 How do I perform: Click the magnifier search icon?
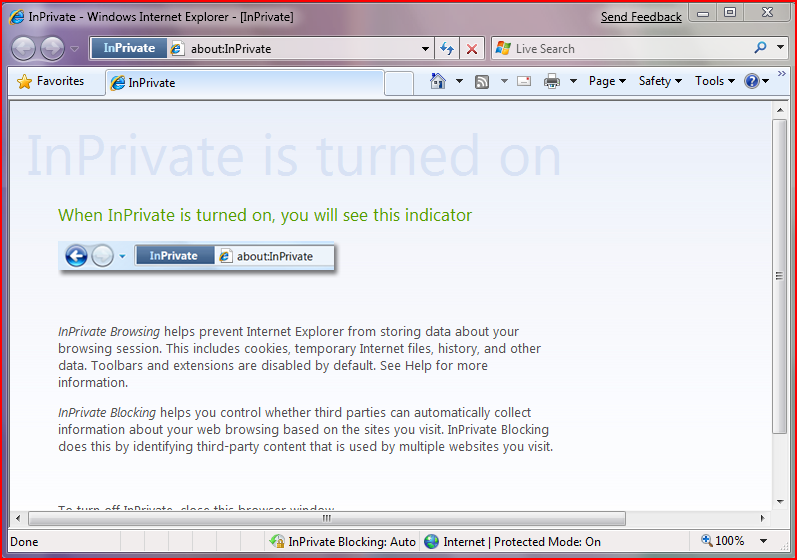click(x=760, y=48)
